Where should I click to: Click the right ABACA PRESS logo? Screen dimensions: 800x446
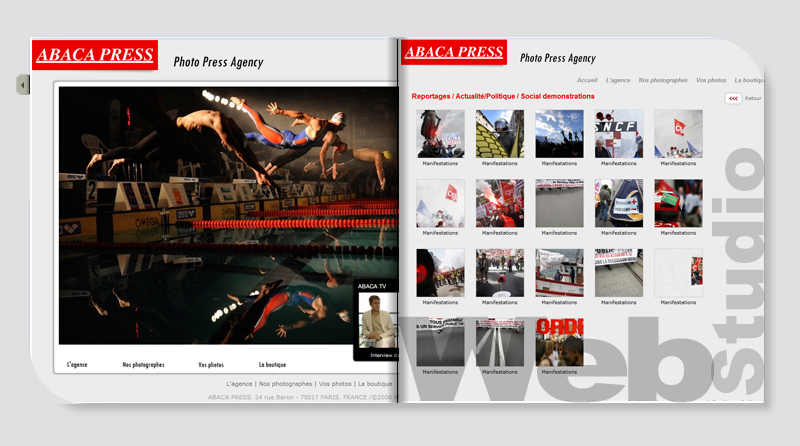click(453, 52)
